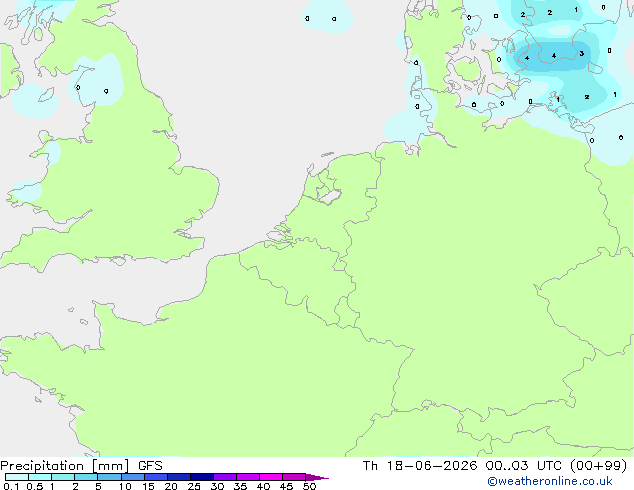Select the 1–2 mm legend swatch
The width and height of the screenshot is (634, 490).
(63, 477)
